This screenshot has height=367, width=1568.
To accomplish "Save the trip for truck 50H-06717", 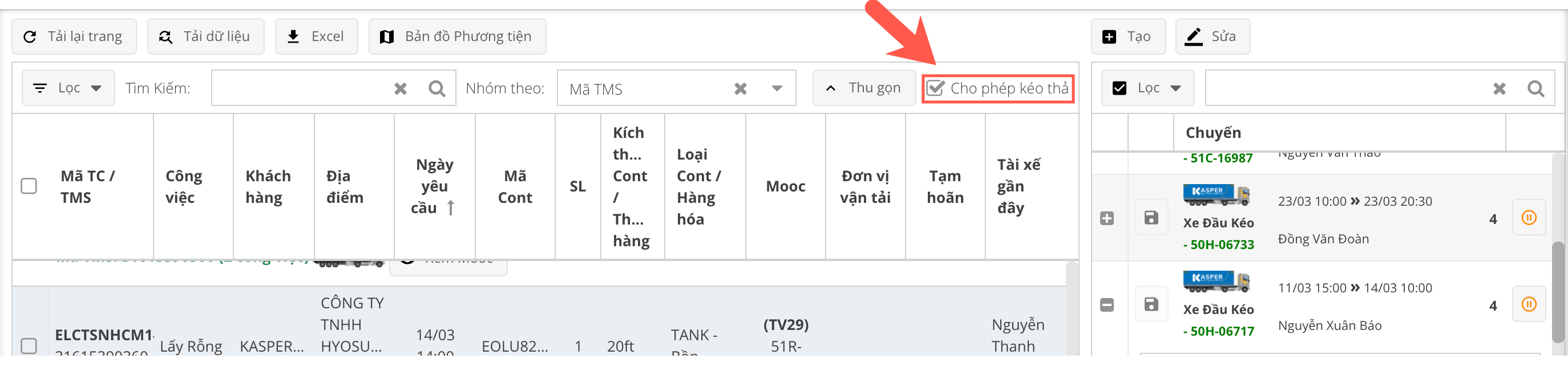I will pos(1151,304).
